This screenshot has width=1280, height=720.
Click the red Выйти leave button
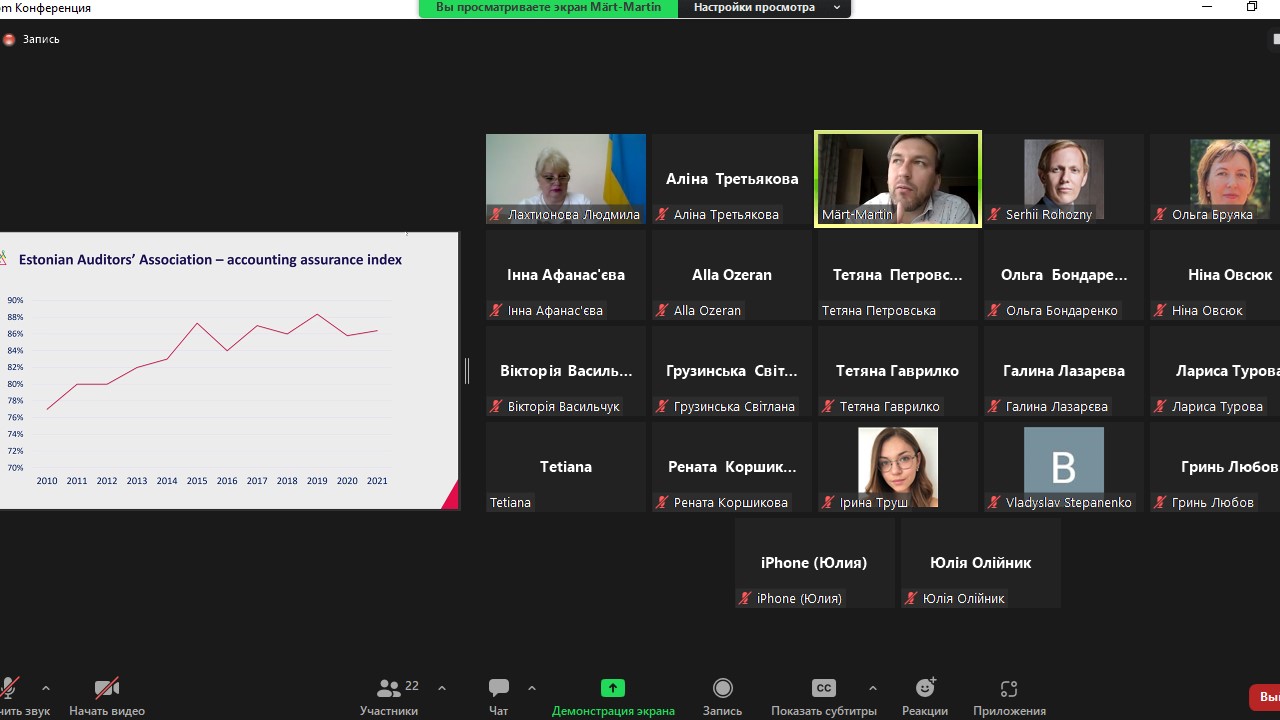(x=1266, y=697)
